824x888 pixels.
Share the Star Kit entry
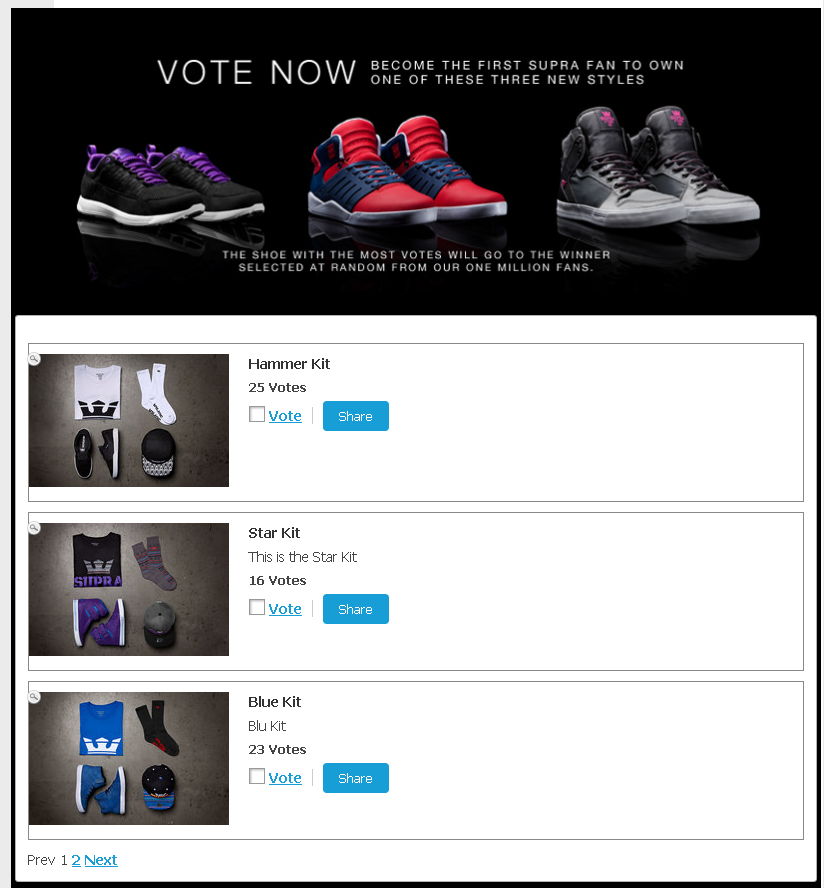(x=356, y=609)
